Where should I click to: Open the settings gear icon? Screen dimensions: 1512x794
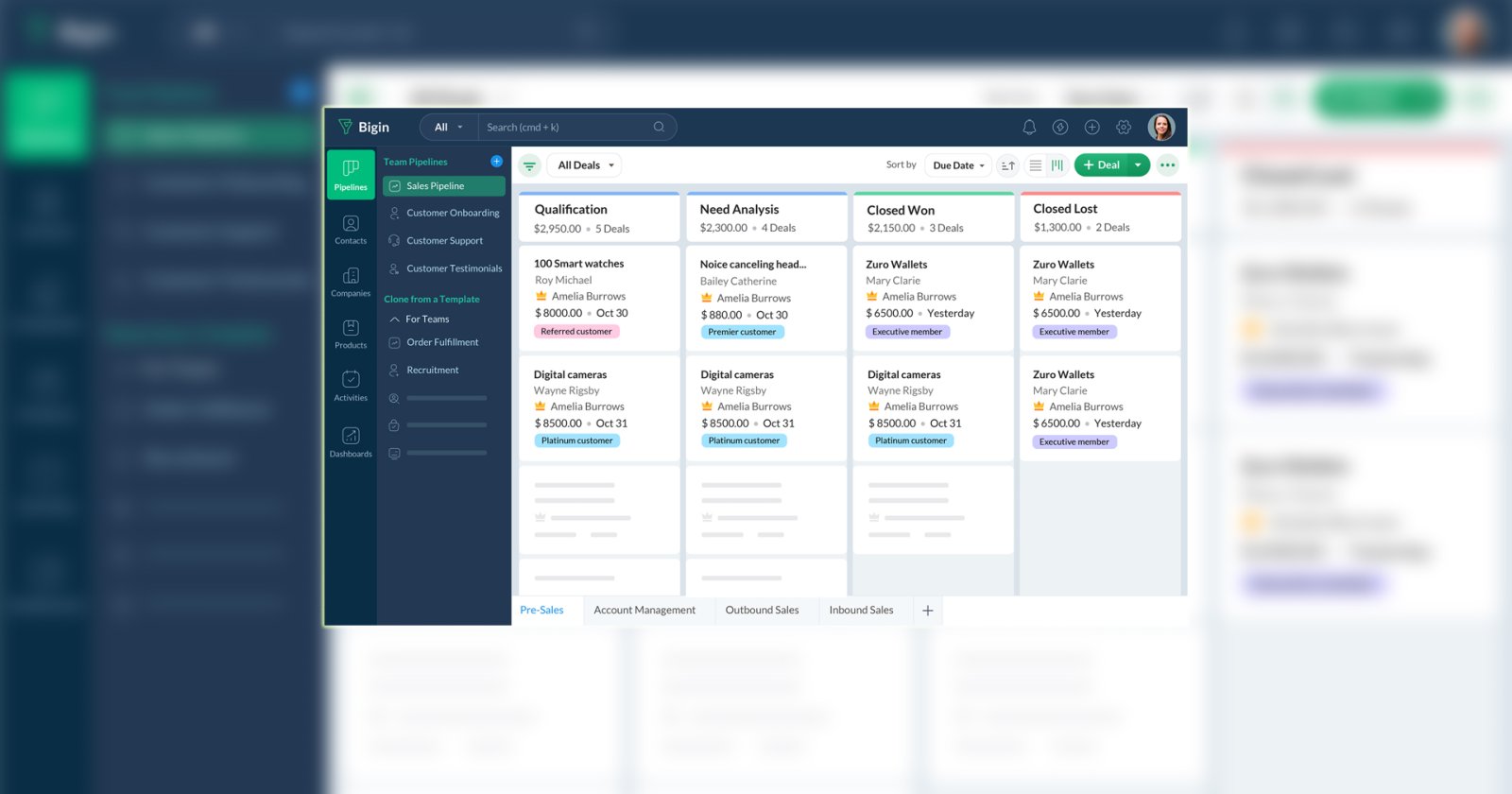[1124, 127]
